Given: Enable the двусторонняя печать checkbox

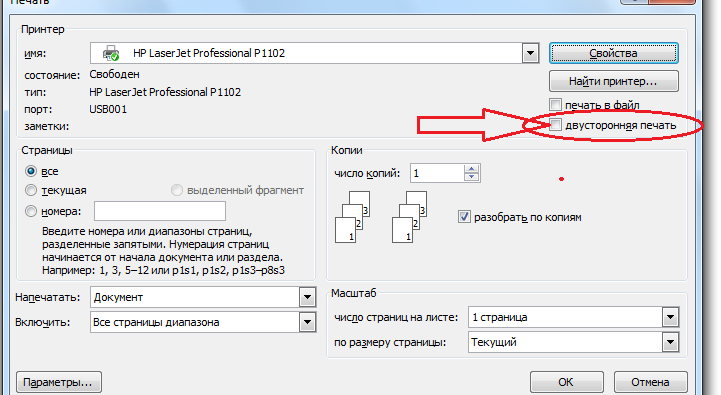Looking at the screenshot, I should click(x=555, y=125).
